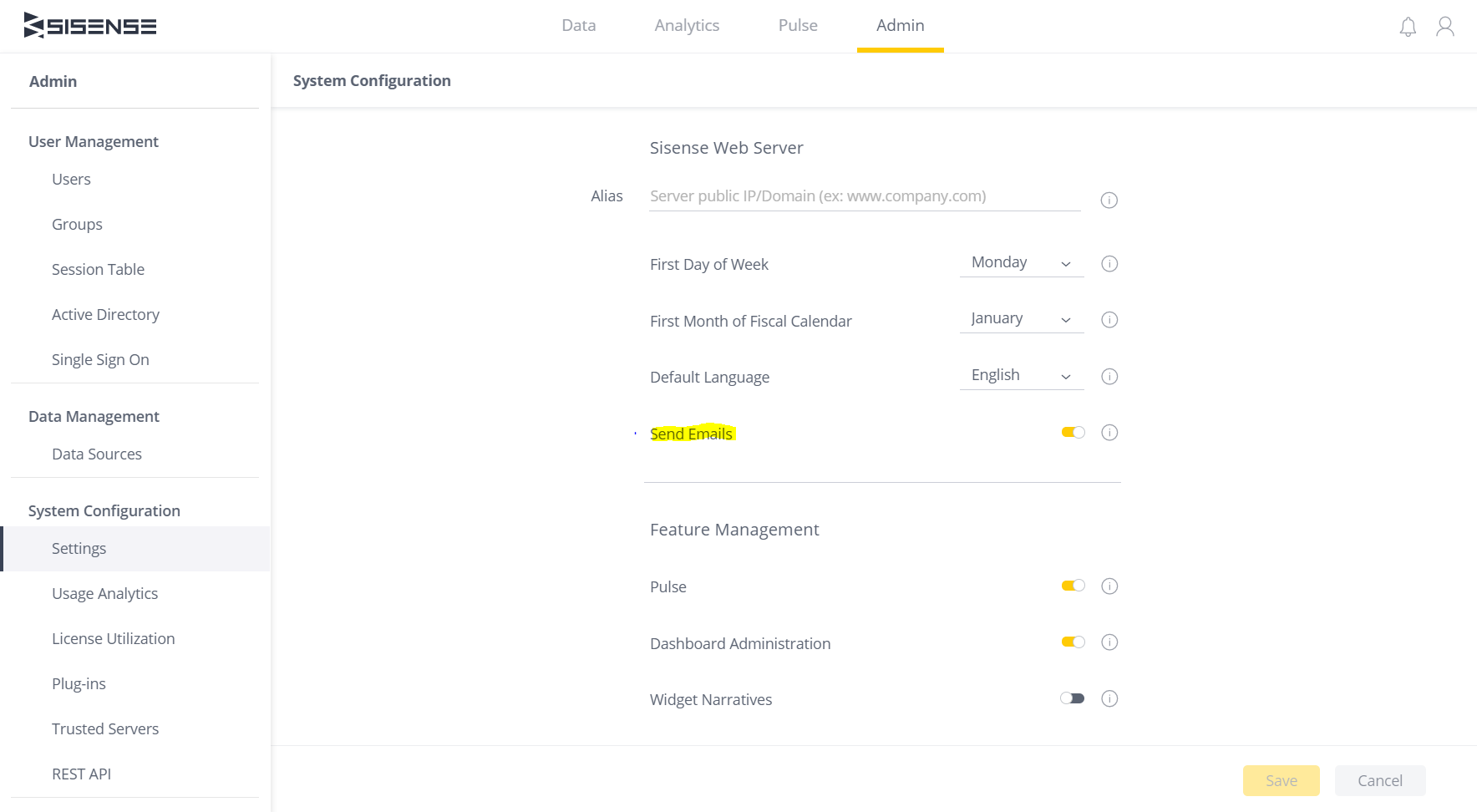Open REST API in the sidebar
The height and width of the screenshot is (812, 1477).
coord(81,774)
